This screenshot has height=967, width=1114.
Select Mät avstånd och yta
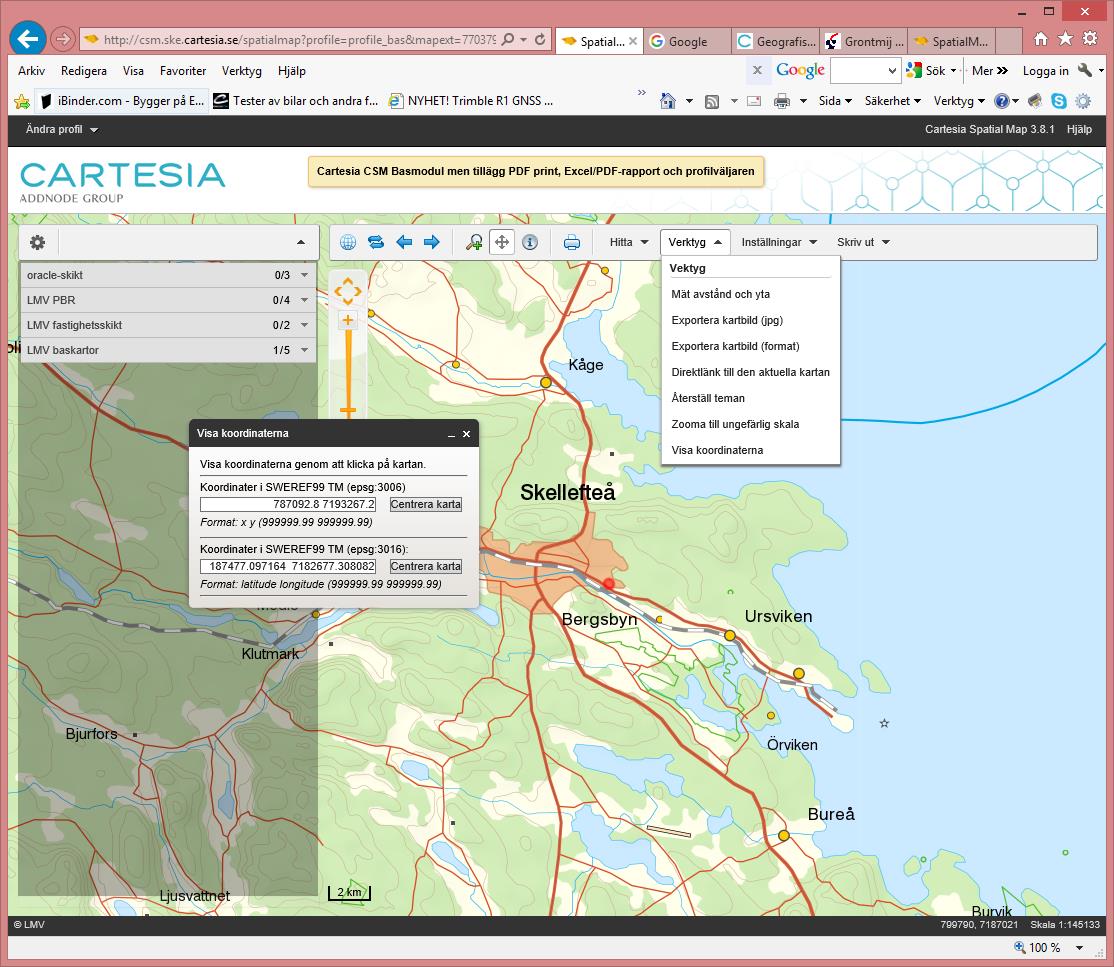[720, 294]
